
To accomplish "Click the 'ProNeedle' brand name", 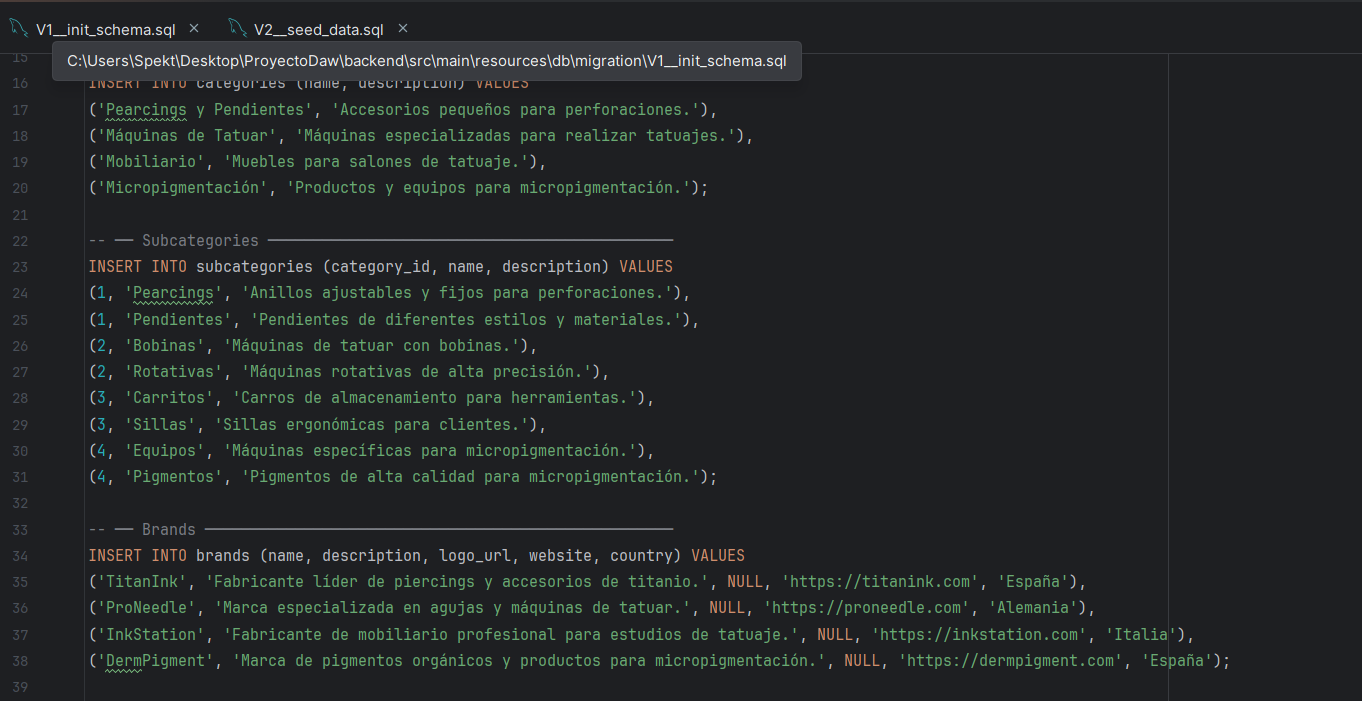I will point(146,607).
